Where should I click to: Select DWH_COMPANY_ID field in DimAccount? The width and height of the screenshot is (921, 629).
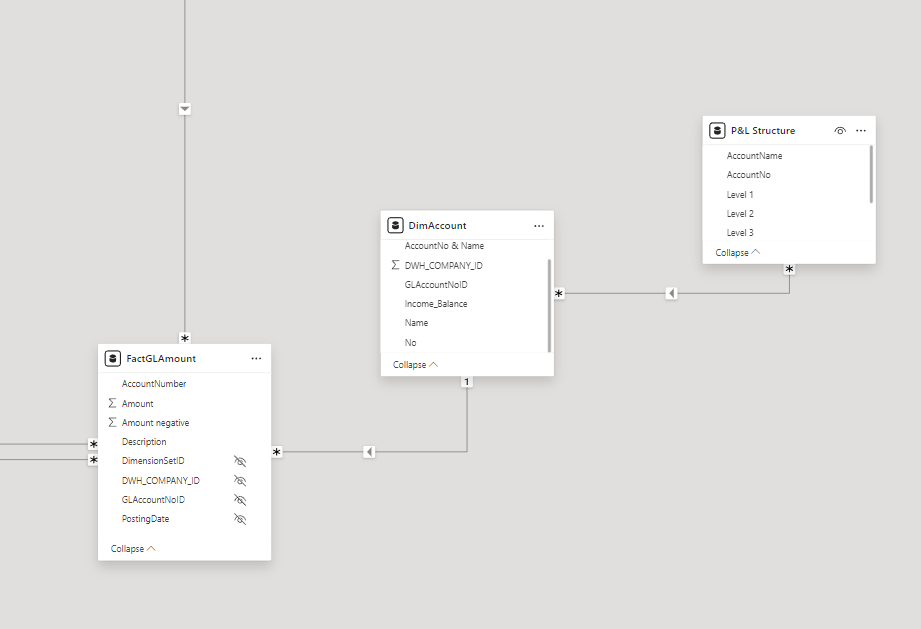click(x=443, y=265)
